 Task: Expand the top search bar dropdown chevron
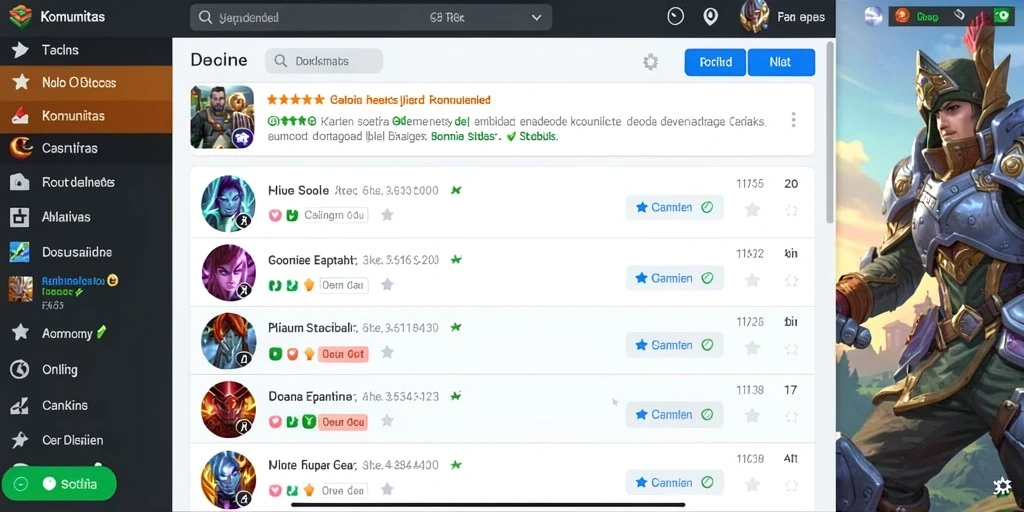click(536, 18)
